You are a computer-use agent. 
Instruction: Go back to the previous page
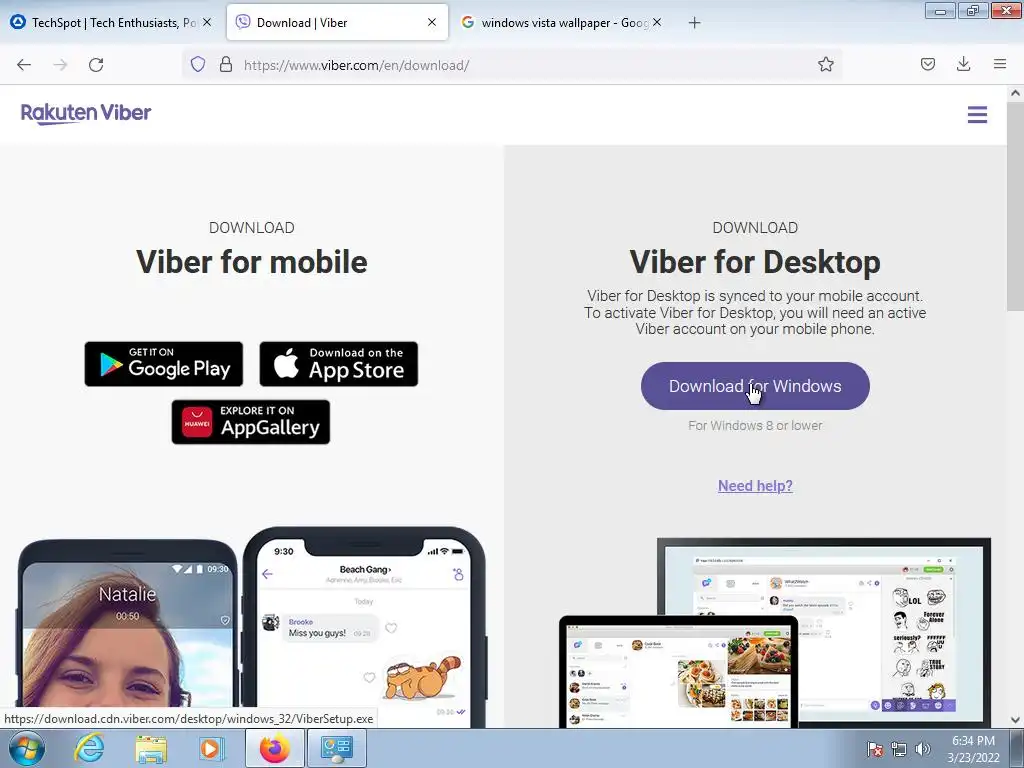point(24,65)
